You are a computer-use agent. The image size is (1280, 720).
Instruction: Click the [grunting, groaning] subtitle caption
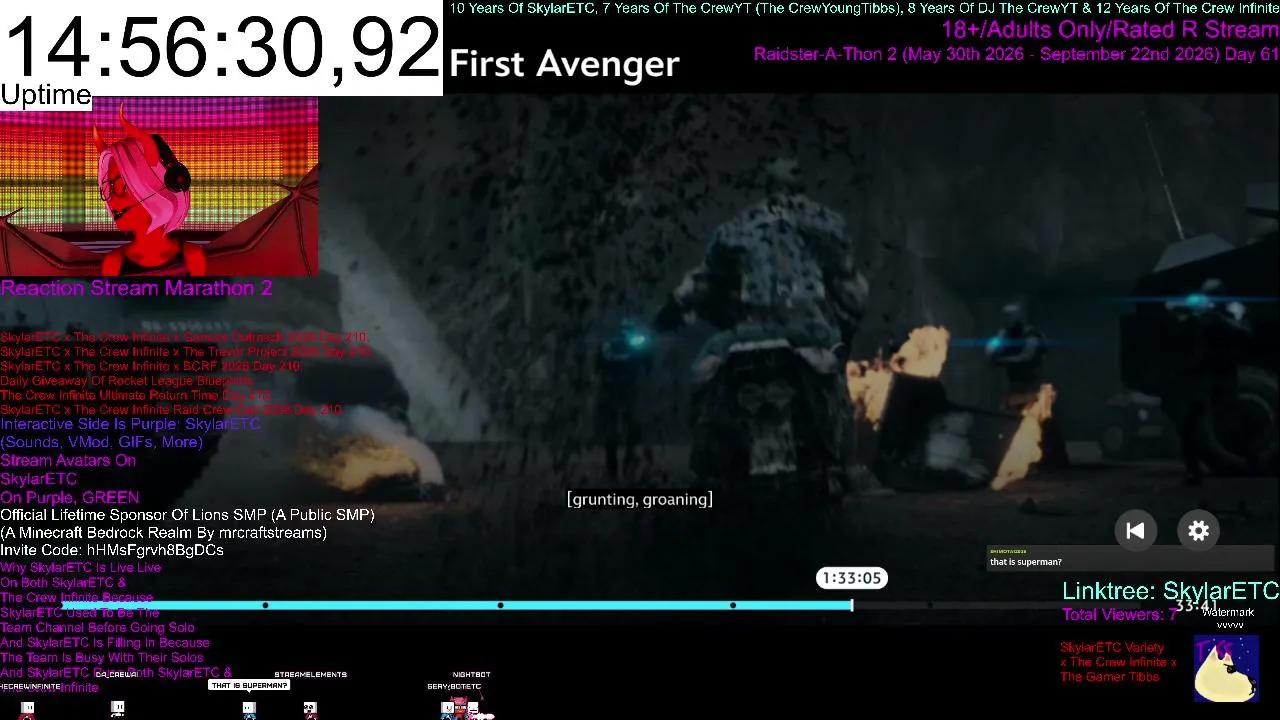tap(640, 499)
